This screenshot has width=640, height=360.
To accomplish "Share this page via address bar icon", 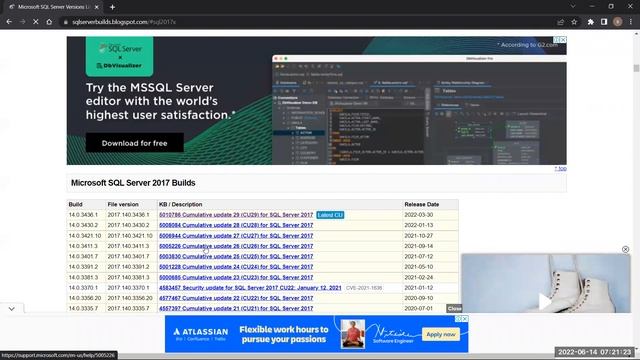I will tap(560, 22).
